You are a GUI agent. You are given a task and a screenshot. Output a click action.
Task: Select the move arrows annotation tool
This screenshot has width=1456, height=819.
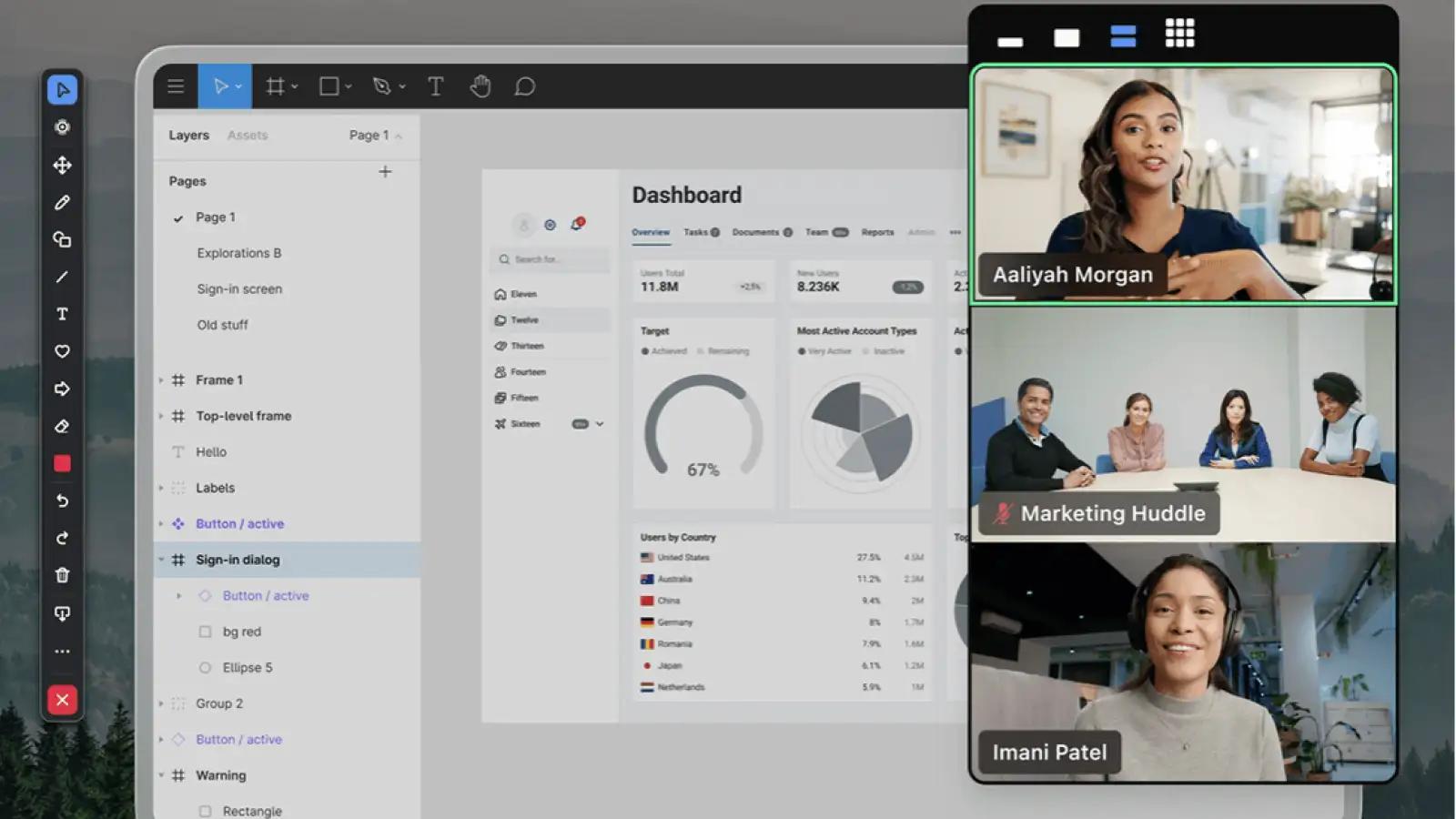pyautogui.click(x=62, y=165)
